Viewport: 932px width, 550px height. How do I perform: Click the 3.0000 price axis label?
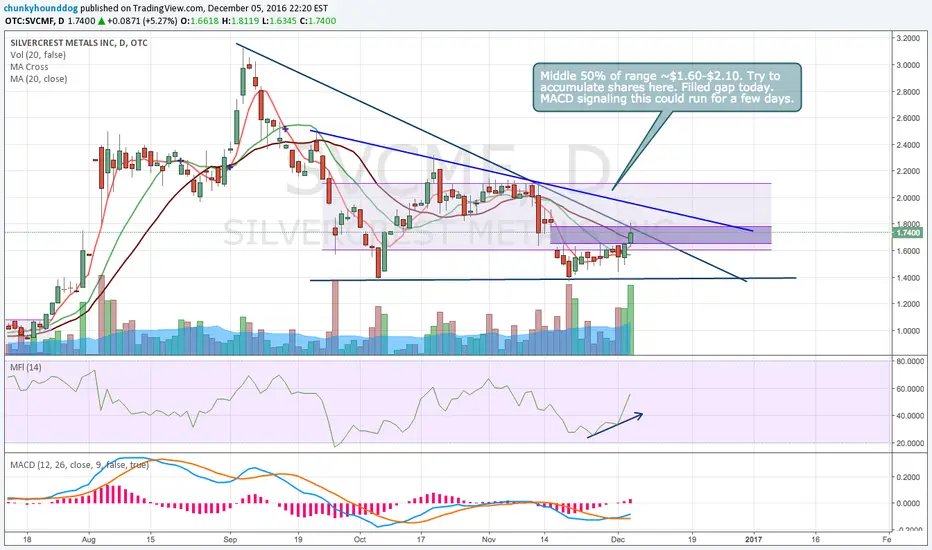point(907,65)
